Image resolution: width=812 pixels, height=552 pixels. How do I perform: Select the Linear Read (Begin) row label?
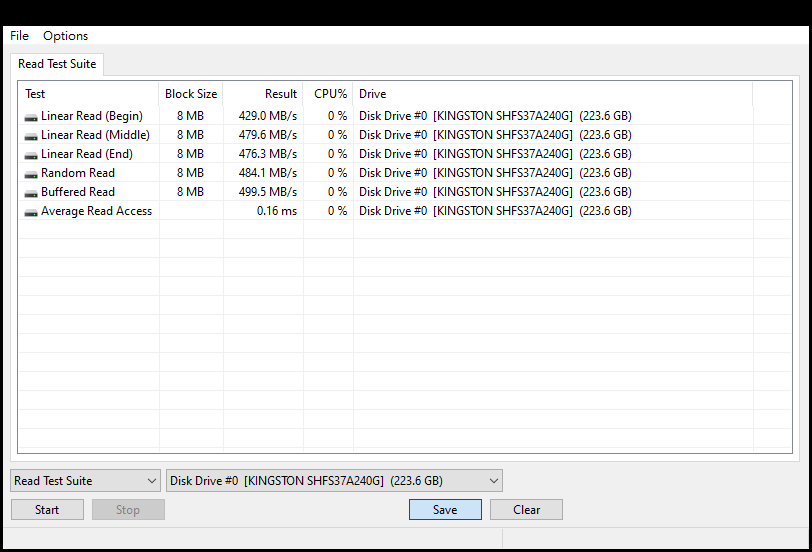pos(92,116)
